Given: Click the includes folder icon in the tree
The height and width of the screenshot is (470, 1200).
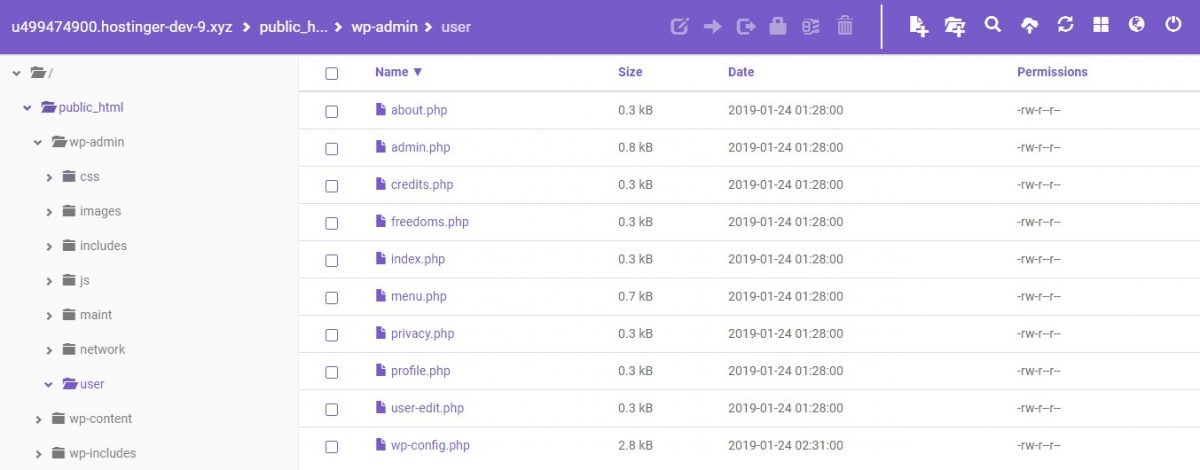Looking at the screenshot, I should [69, 246].
